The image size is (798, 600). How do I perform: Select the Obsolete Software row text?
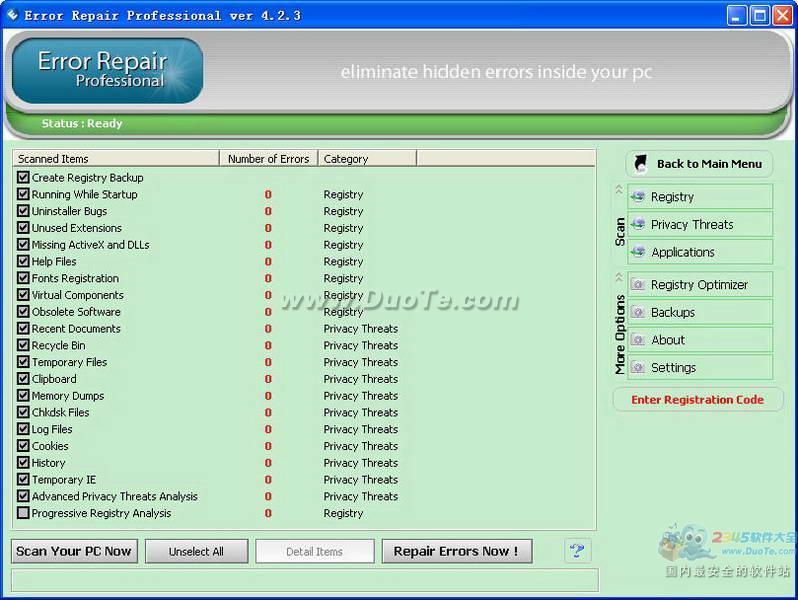(x=76, y=311)
